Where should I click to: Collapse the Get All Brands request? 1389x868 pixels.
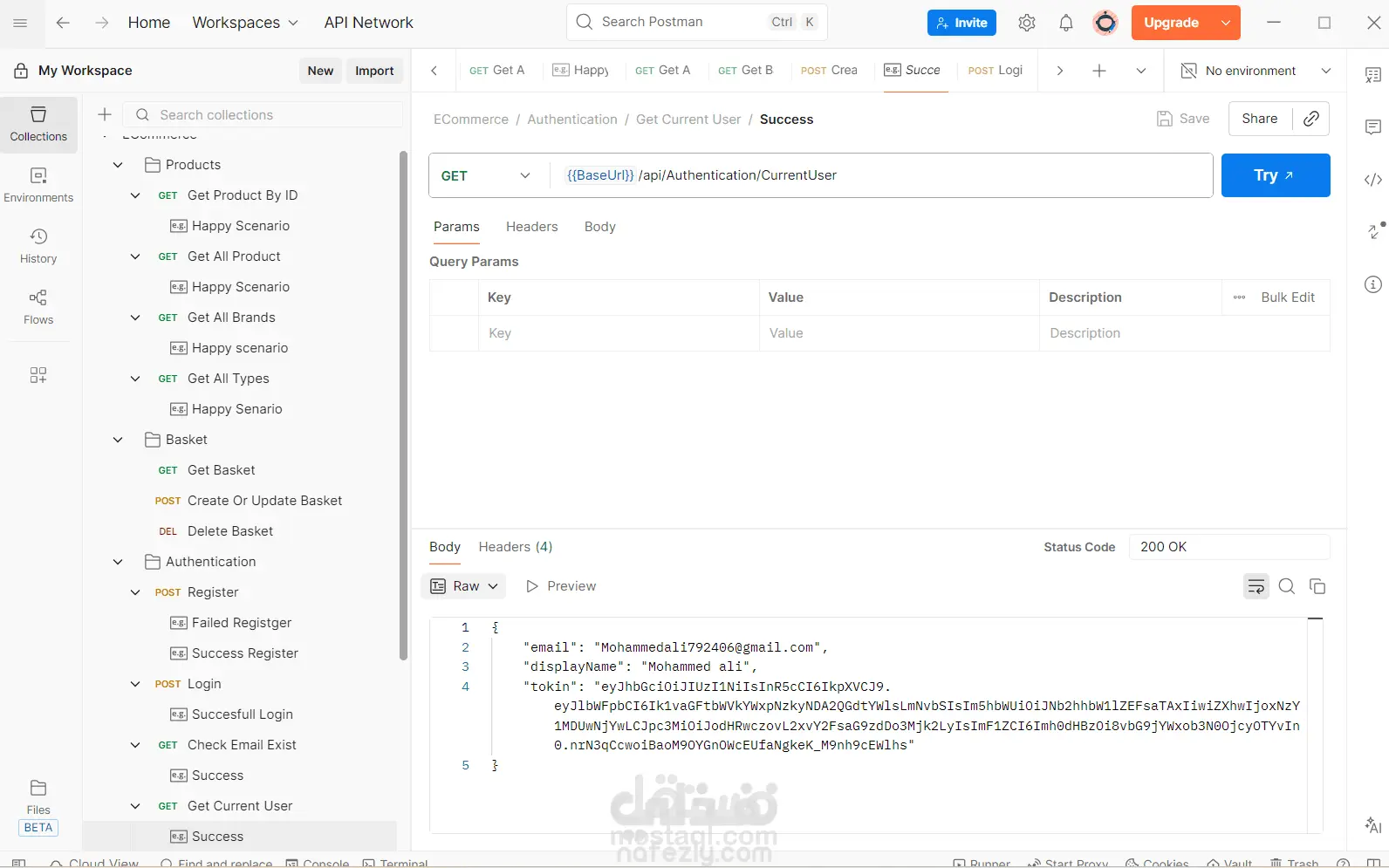coord(135,318)
